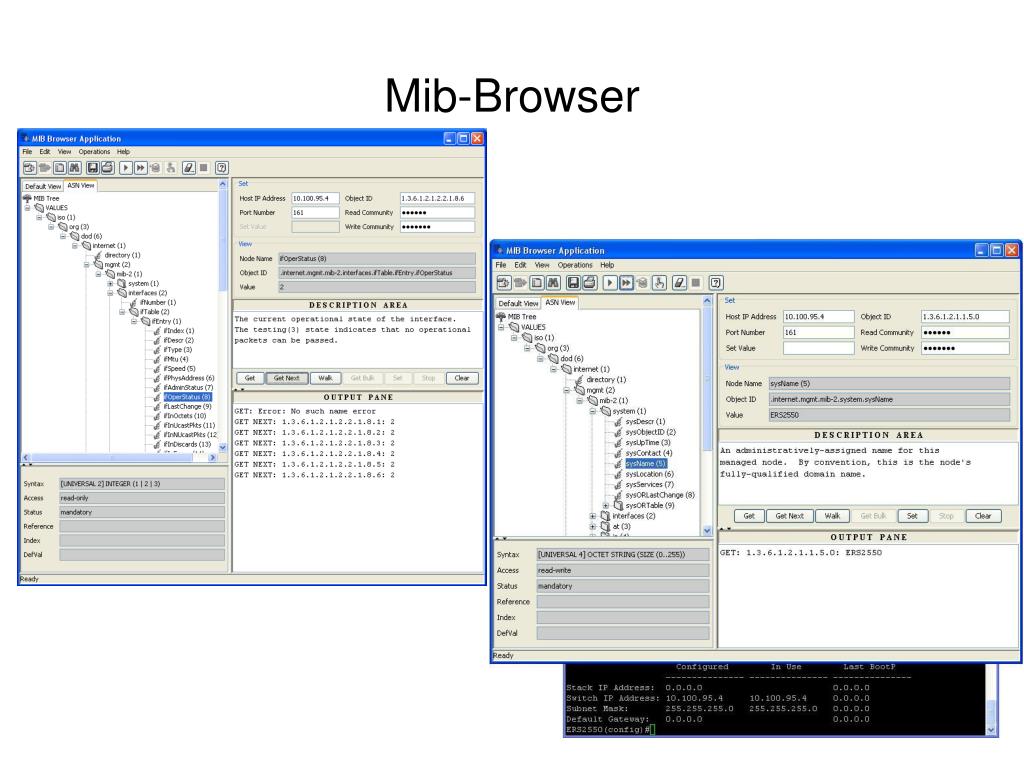Image resolution: width=1024 pixels, height=768 pixels.
Task: Click the blank page icon in ifOperStatus window toolbar
Action: click(59, 168)
